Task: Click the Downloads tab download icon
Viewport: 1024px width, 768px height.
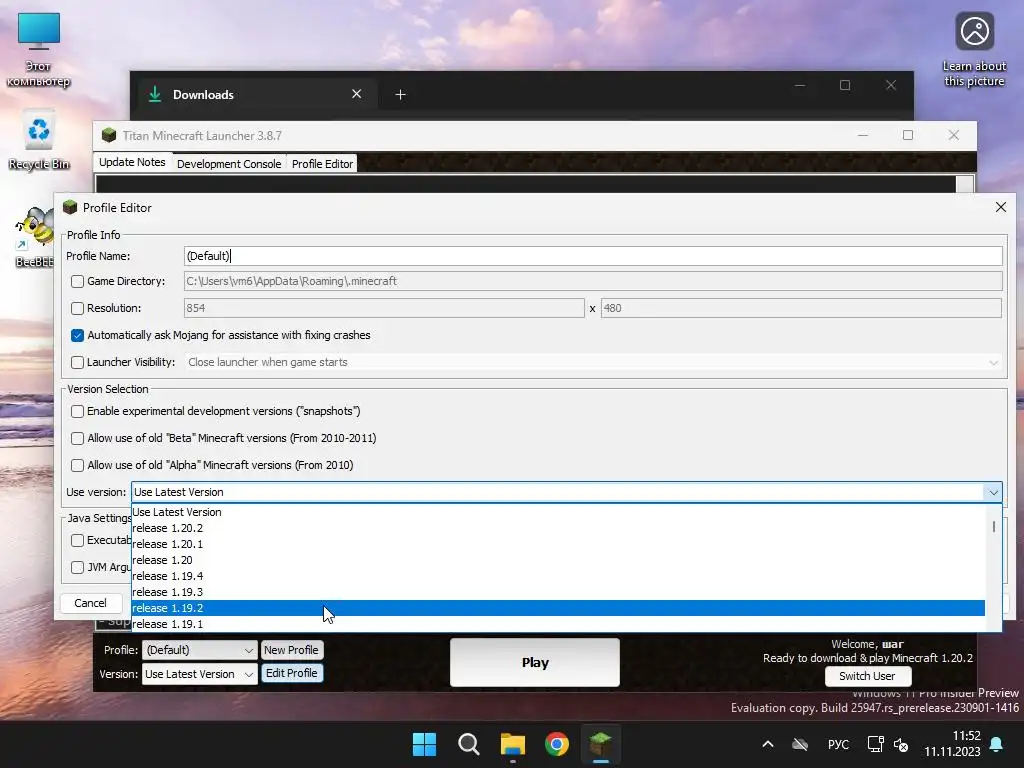Action: coord(155,94)
